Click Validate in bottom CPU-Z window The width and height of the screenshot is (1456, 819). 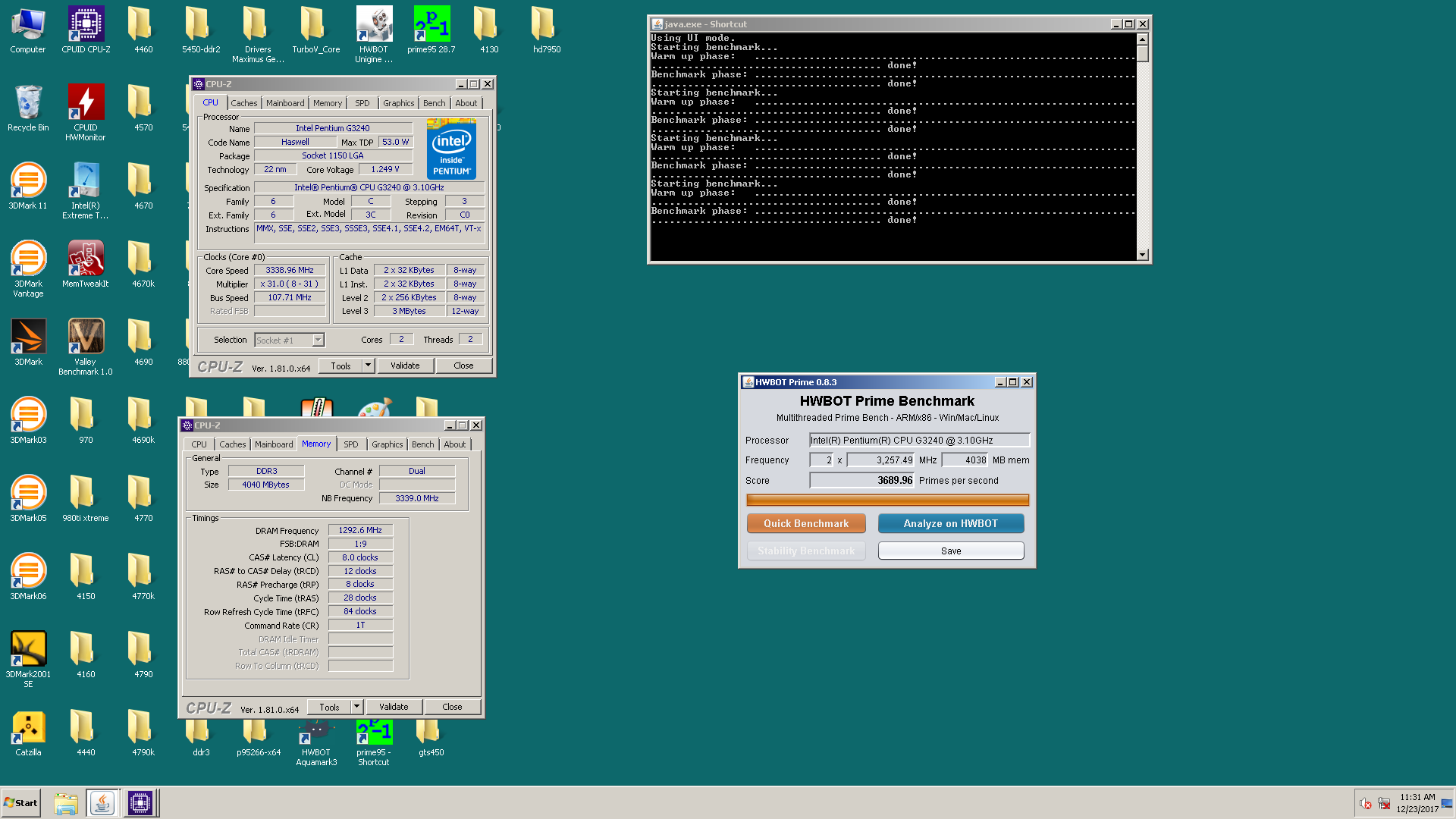pos(394,707)
